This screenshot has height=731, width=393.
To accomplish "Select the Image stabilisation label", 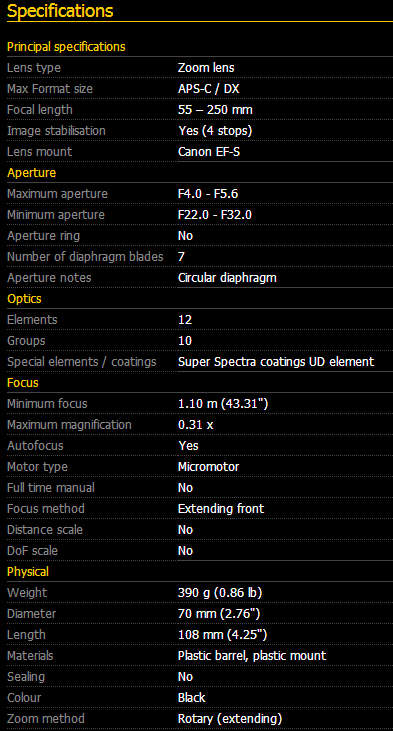I will [56, 131].
